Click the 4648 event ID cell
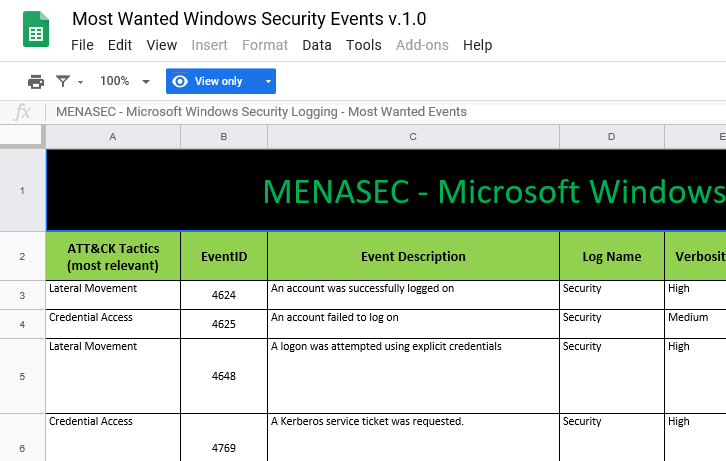 224,376
